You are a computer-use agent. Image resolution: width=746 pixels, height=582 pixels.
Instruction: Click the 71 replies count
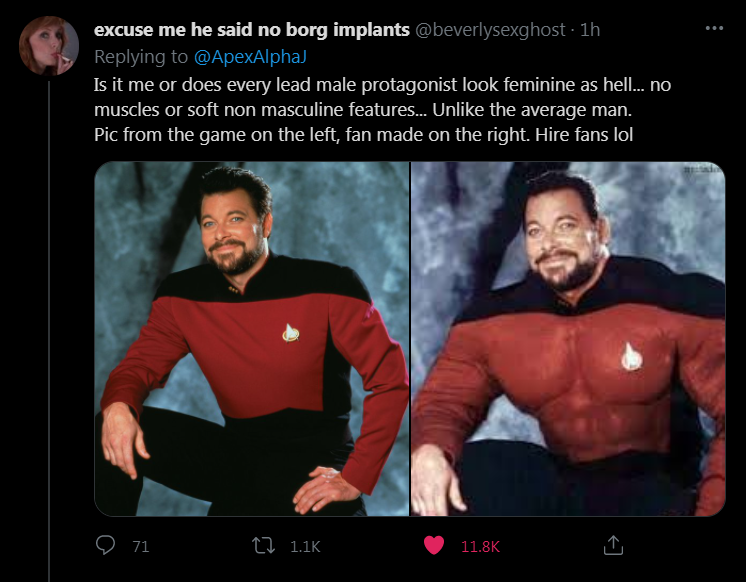(140, 547)
